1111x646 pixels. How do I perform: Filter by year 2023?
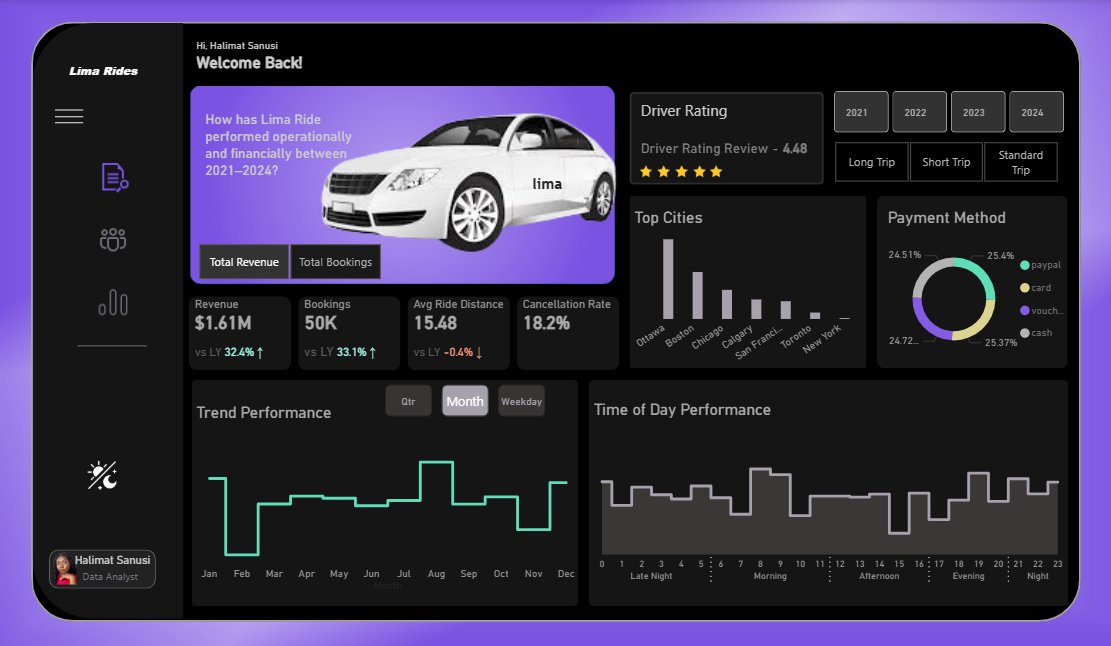point(978,112)
